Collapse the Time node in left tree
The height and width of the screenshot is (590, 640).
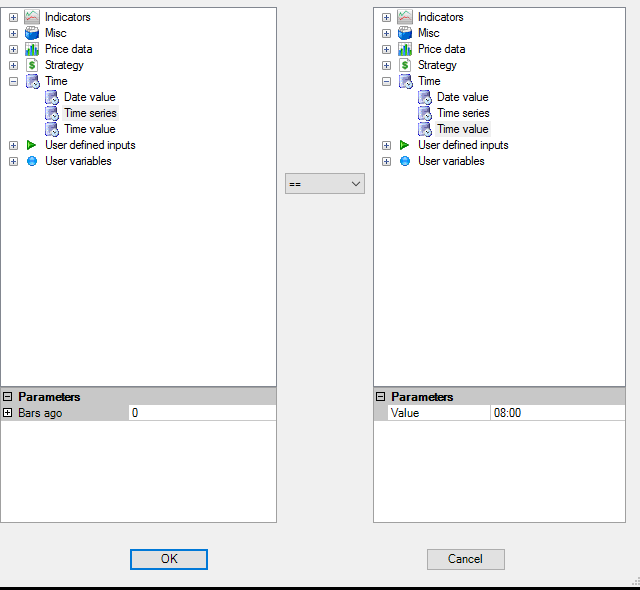(x=13, y=82)
